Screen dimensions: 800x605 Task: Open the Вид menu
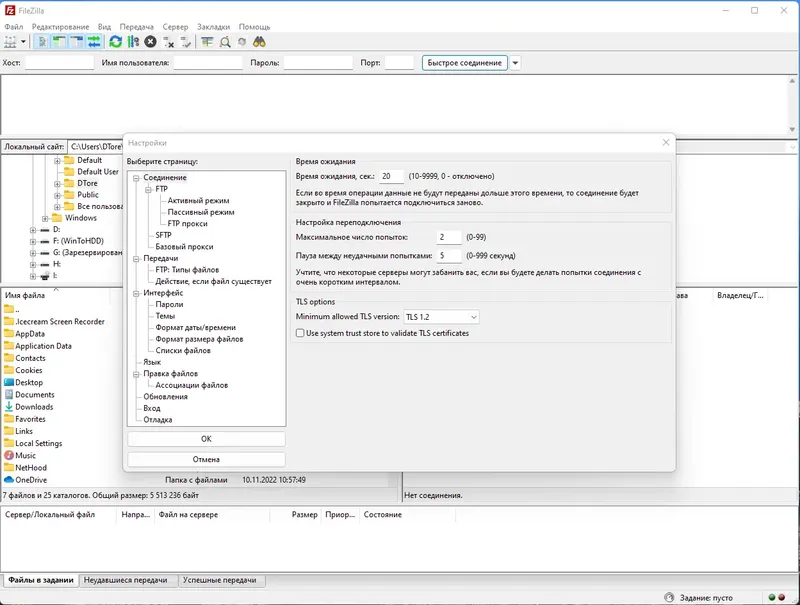(x=104, y=27)
